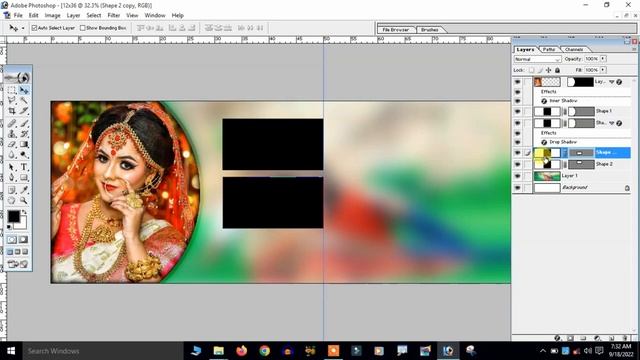The image size is (640, 360).
Task: Select the Gradient tool
Action: click(24, 144)
